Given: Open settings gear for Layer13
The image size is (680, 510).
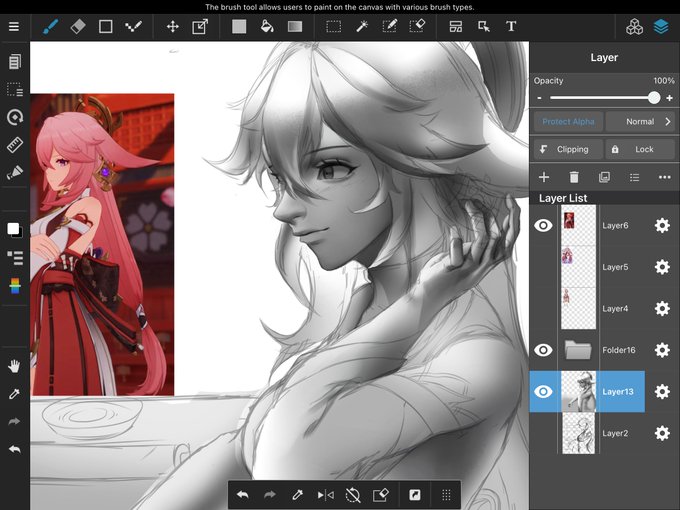Looking at the screenshot, I should tap(662, 392).
